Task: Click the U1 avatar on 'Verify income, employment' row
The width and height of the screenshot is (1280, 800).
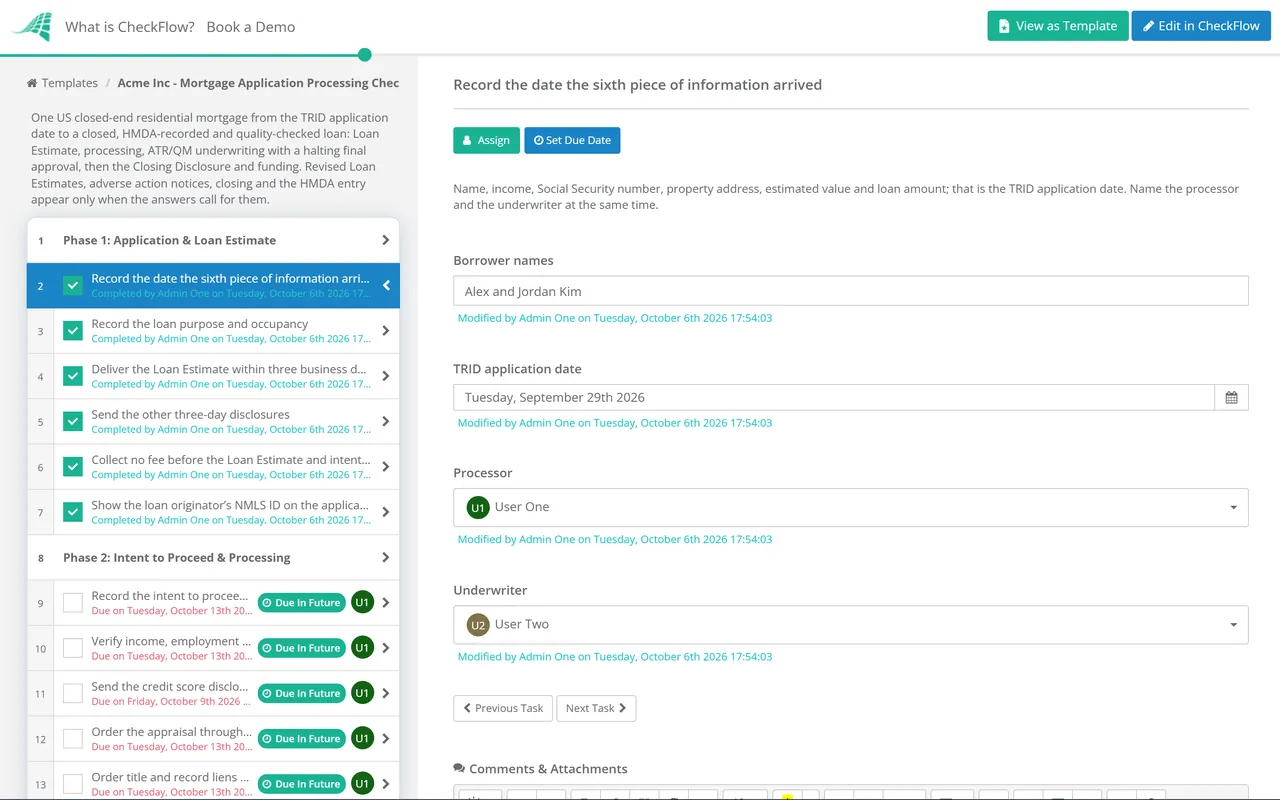Action: tap(363, 648)
